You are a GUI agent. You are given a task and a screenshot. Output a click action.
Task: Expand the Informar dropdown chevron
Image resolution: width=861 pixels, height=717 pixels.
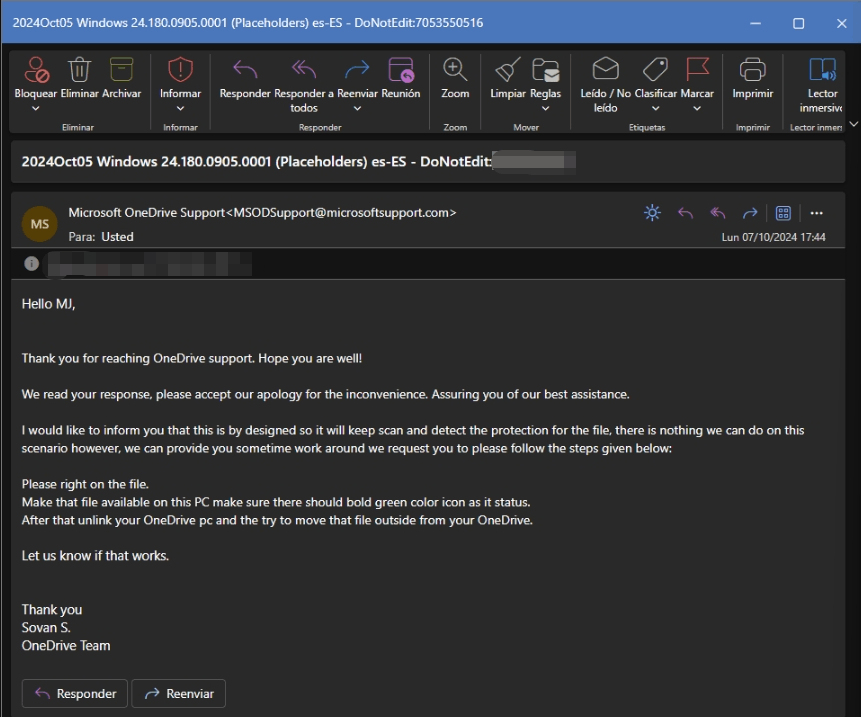tap(180, 108)
